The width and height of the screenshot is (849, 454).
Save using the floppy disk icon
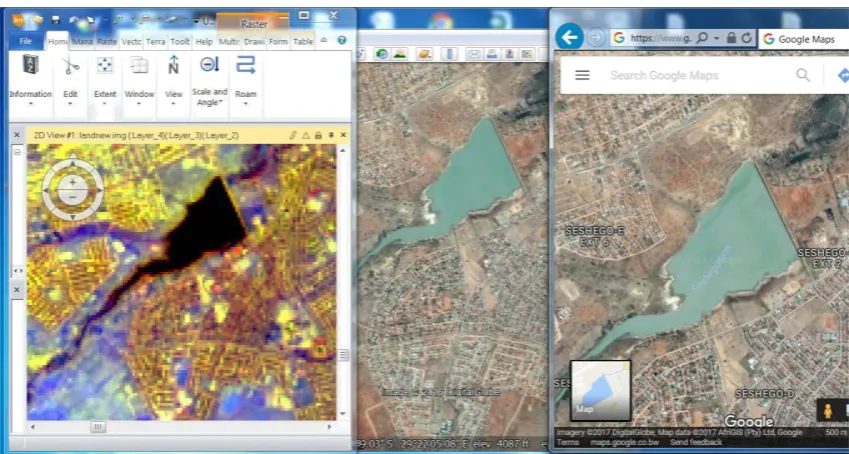pyautogui.click(x=56, y=20)
